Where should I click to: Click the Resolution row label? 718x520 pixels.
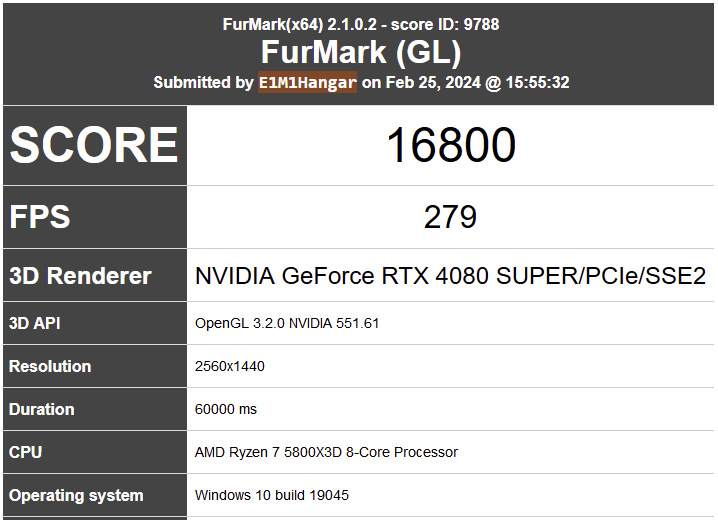click(95, 366)
